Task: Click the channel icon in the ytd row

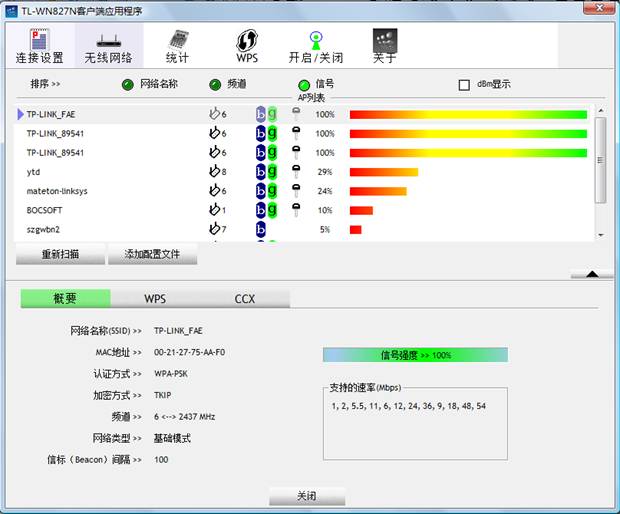Action: 214,172
